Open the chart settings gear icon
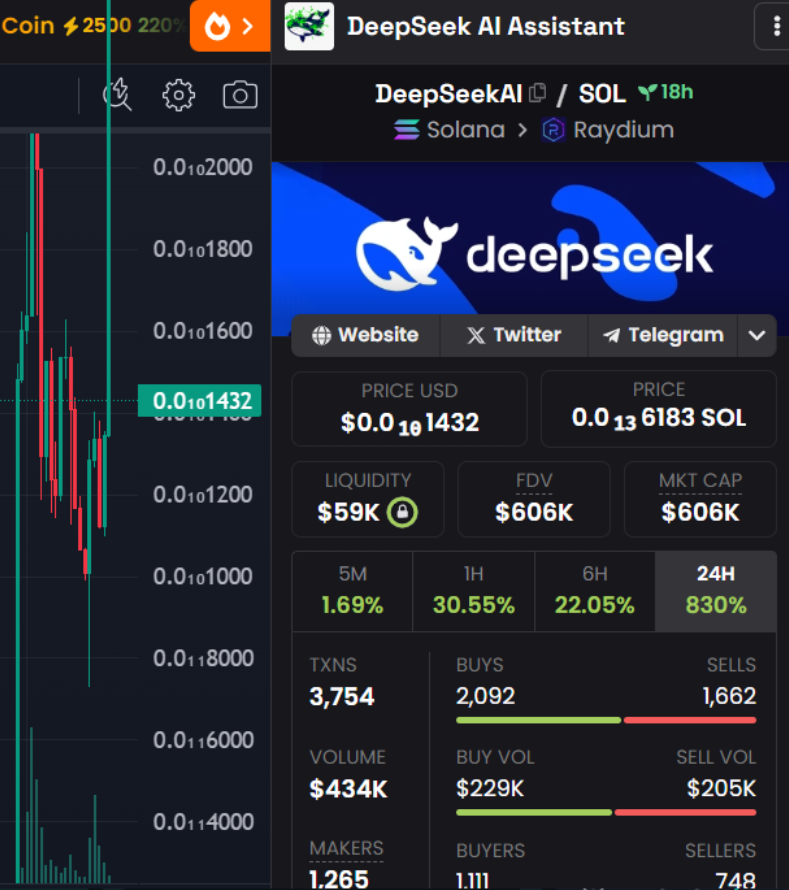Viewport: 789px width, 890px height. (179, 95)
